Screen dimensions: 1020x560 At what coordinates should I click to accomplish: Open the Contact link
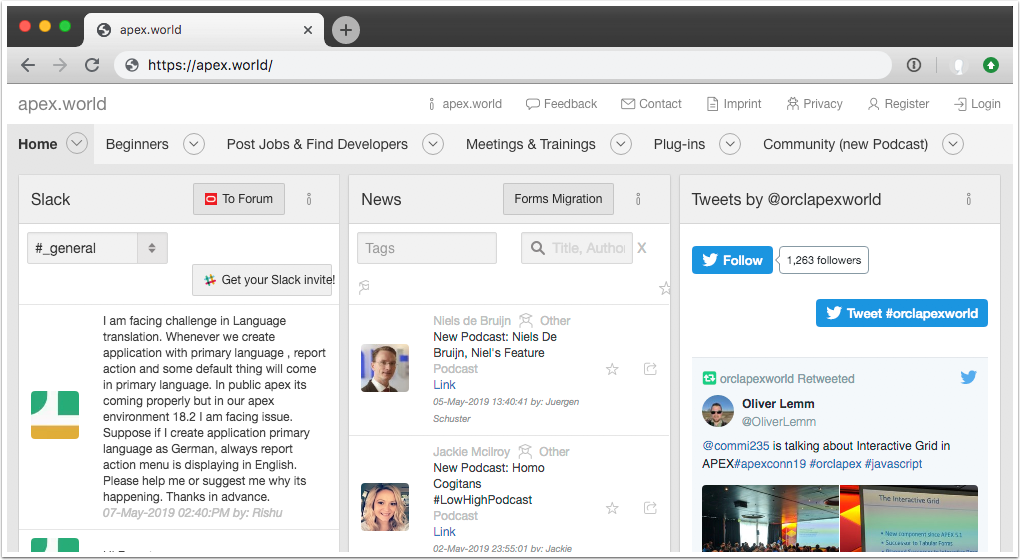coord(651,104)
